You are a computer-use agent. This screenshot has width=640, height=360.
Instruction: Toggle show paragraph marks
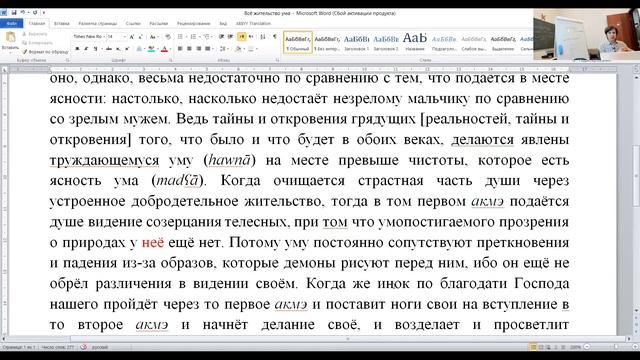coord(275,37)
